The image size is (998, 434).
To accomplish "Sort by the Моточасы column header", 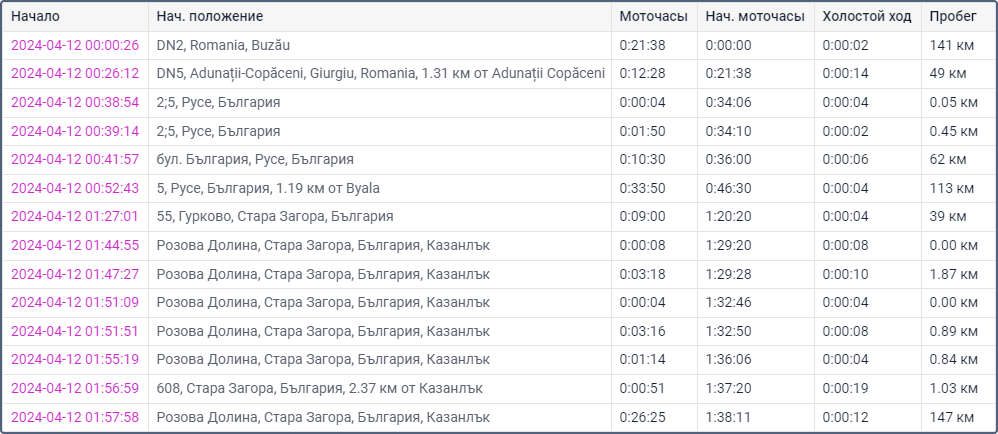I will (653, 17).
